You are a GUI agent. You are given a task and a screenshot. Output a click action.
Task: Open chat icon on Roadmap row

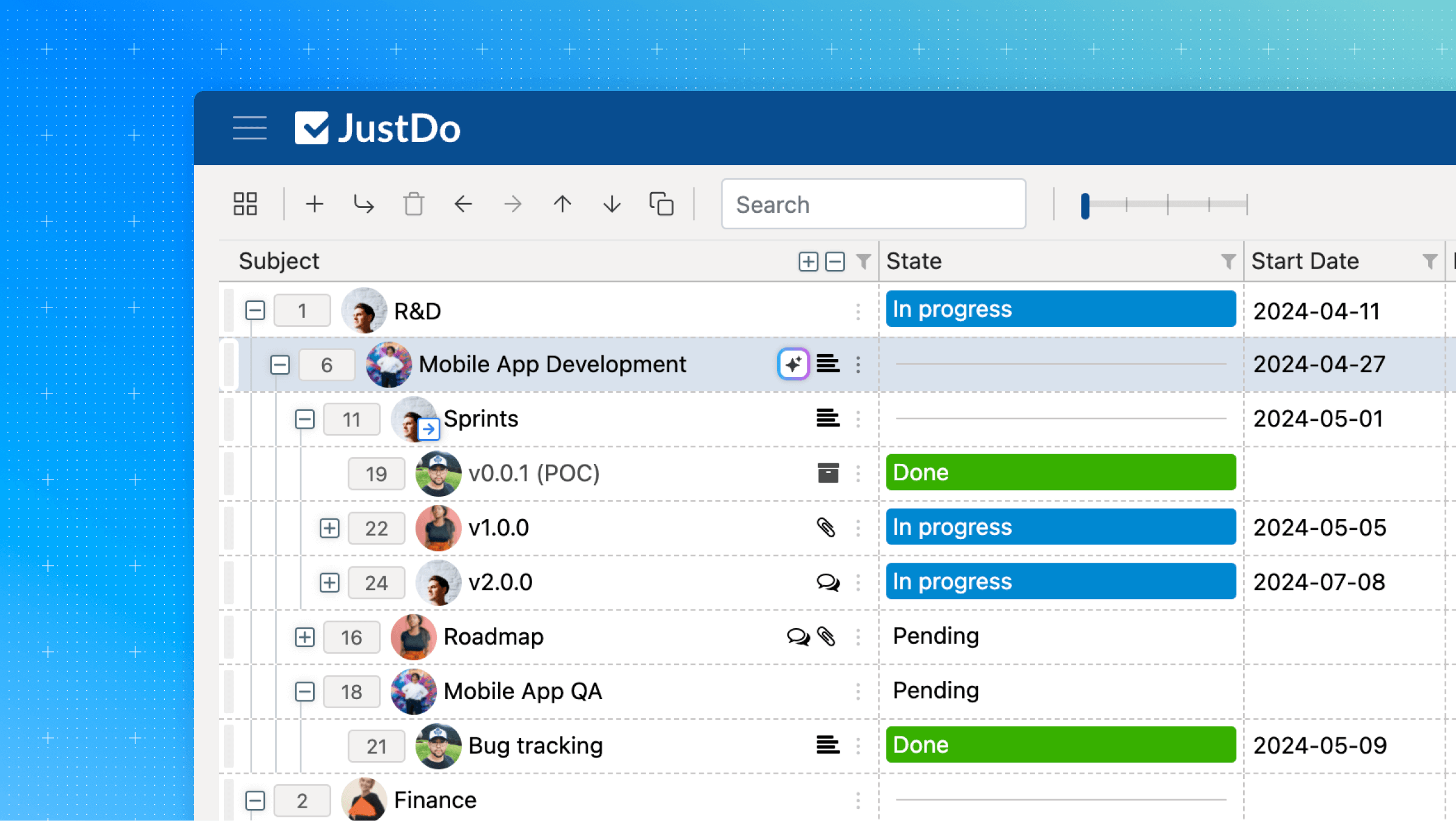click(798, 637)
